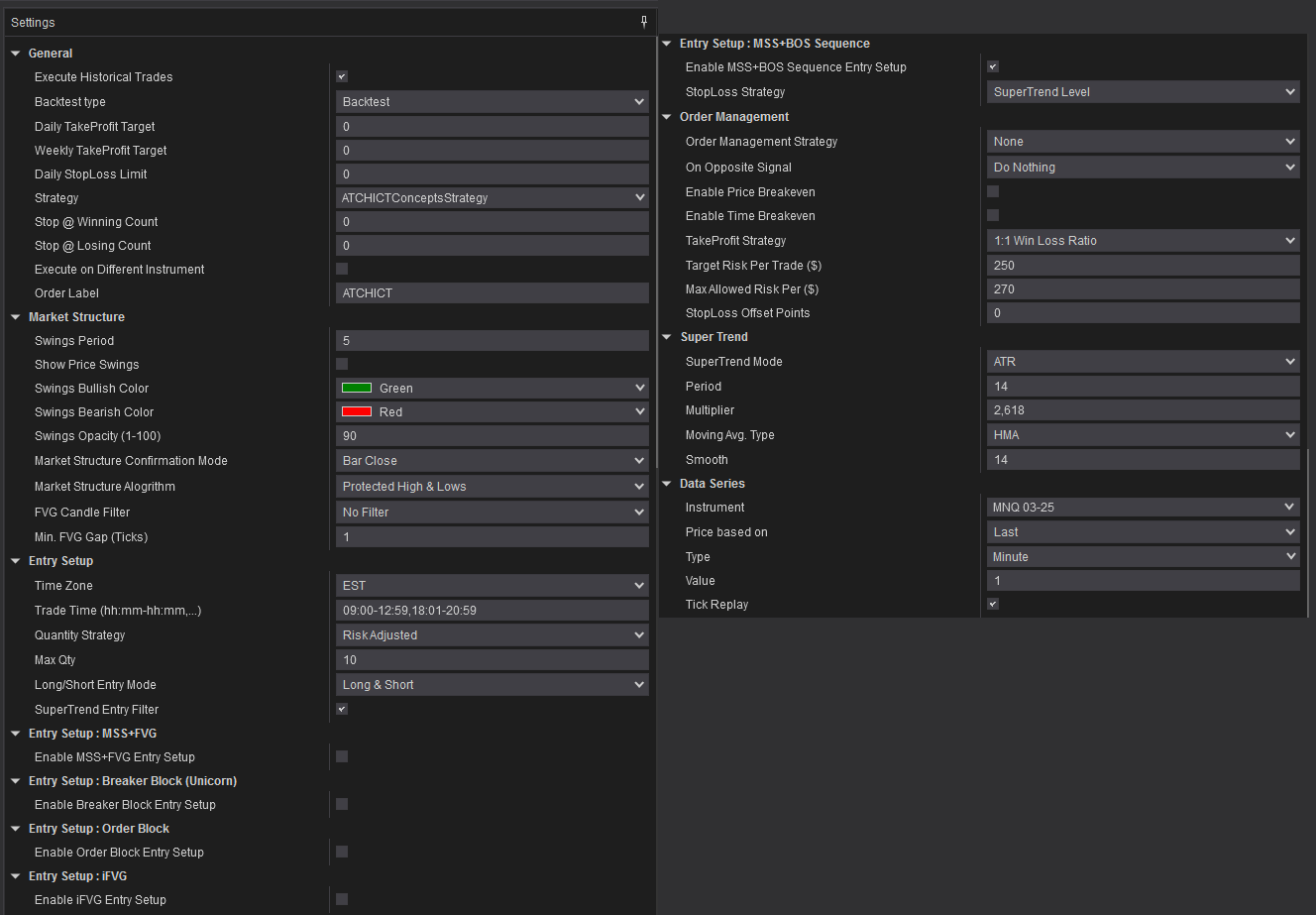This screenshot has height=915, width=1316.
Task: Open Backtest type dropdown
Action: click(x=493, y=102)
